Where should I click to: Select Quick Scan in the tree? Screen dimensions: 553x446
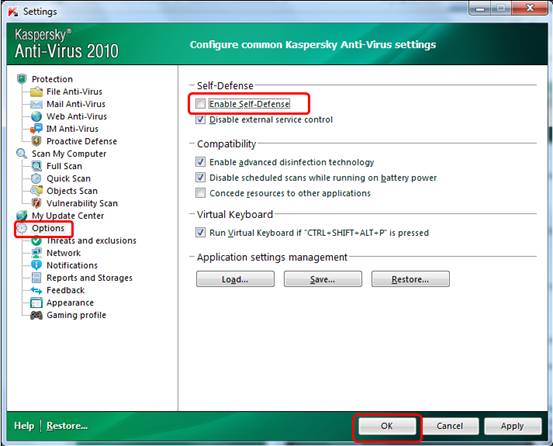coord(68,178)
